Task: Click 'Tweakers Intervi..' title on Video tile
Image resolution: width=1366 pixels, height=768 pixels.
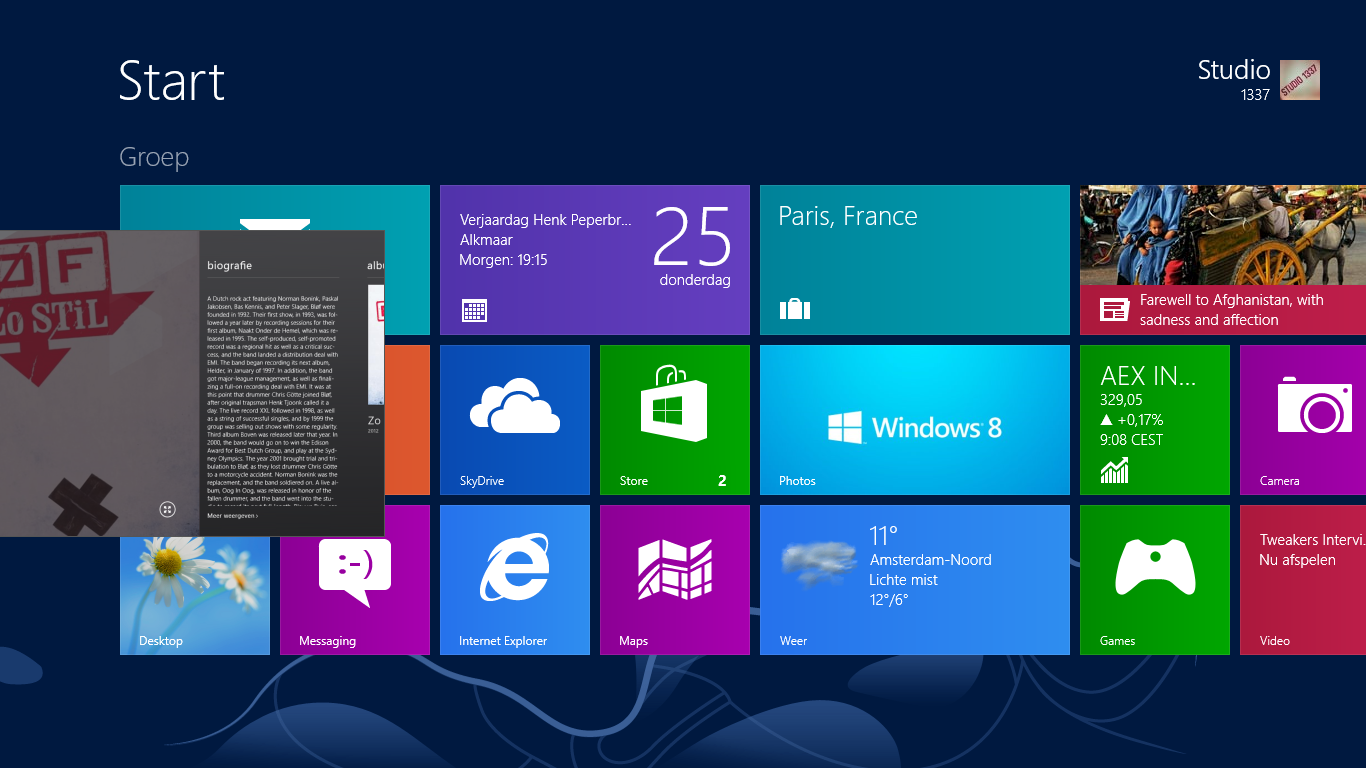Action: coord(1312,540)
